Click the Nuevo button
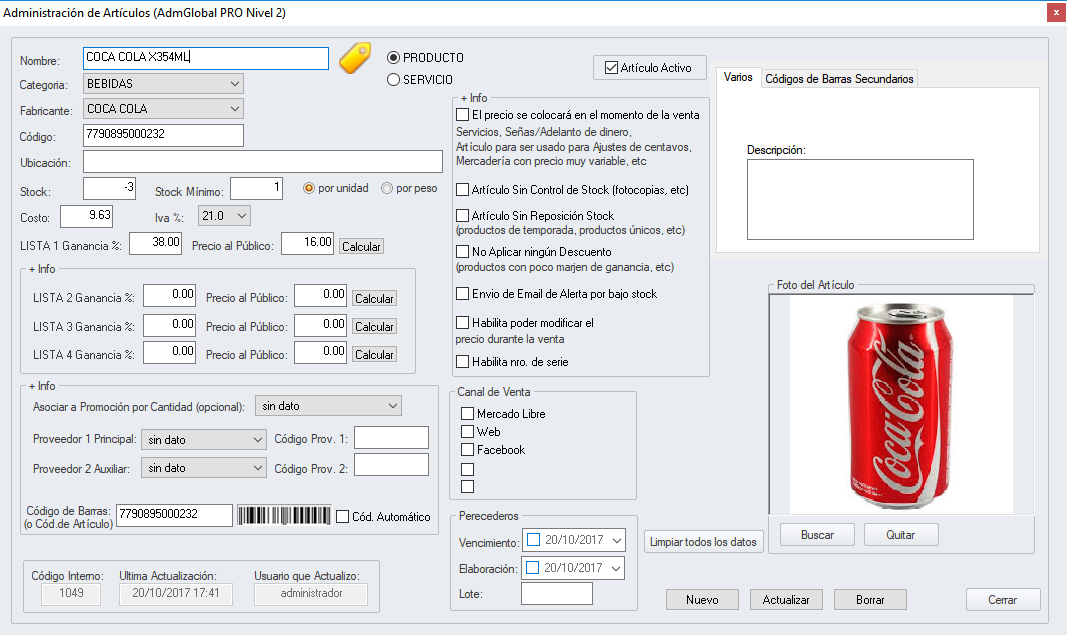1067x635 pixels. tap(702, 600)
